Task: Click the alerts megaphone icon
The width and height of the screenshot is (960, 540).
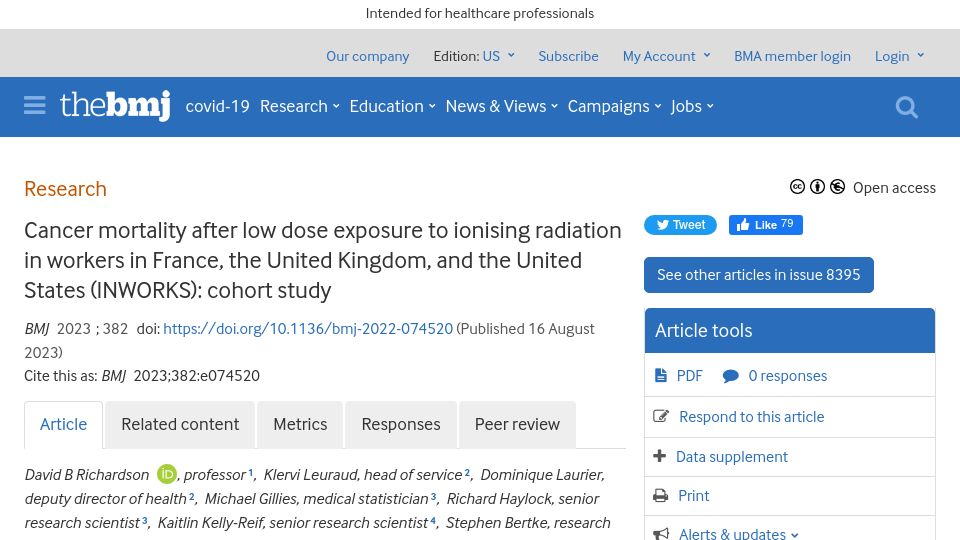Action: click(661, 534)
